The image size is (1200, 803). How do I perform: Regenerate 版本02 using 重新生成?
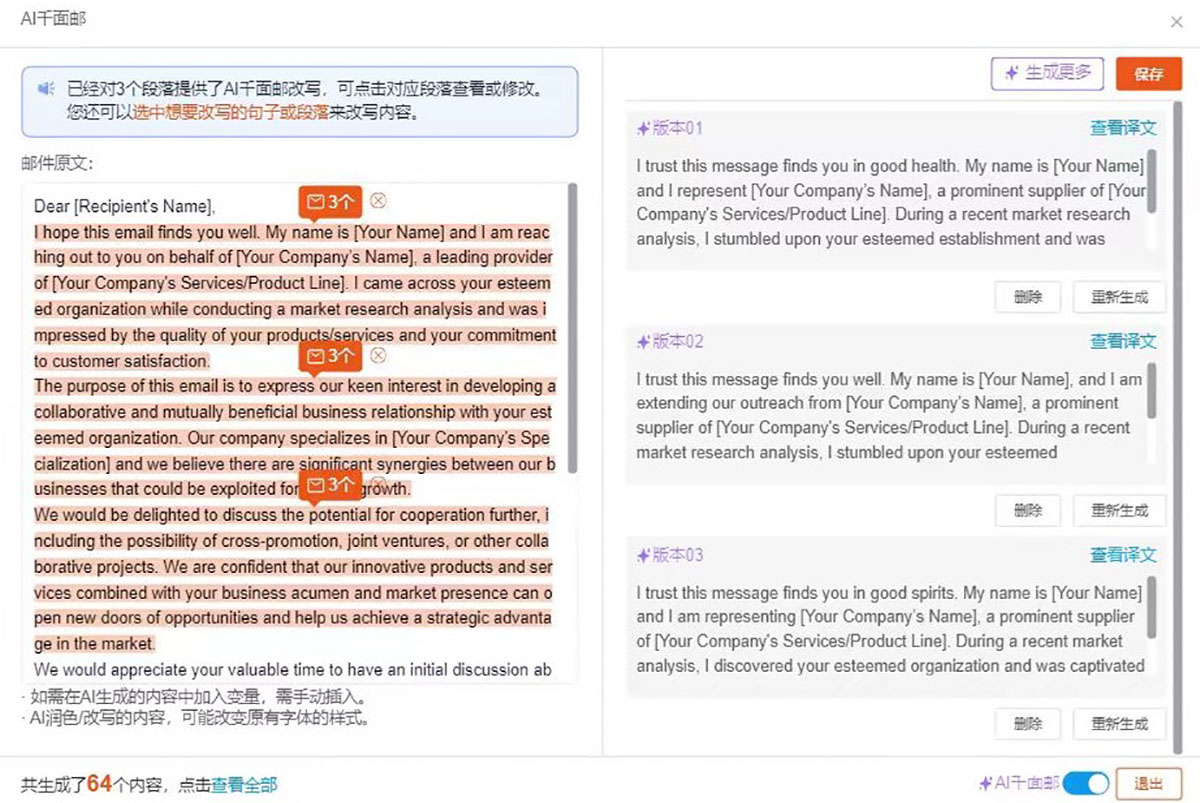coord(1119,511)
